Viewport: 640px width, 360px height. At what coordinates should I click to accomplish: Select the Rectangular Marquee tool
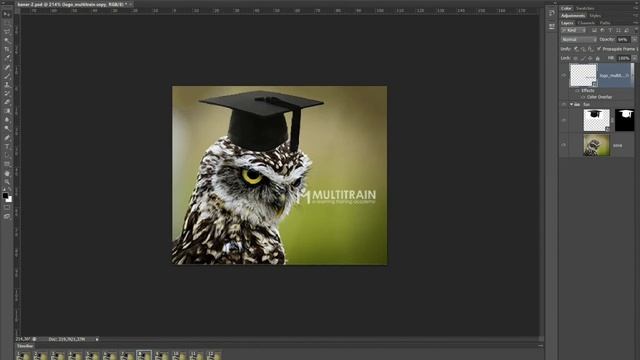7,22
